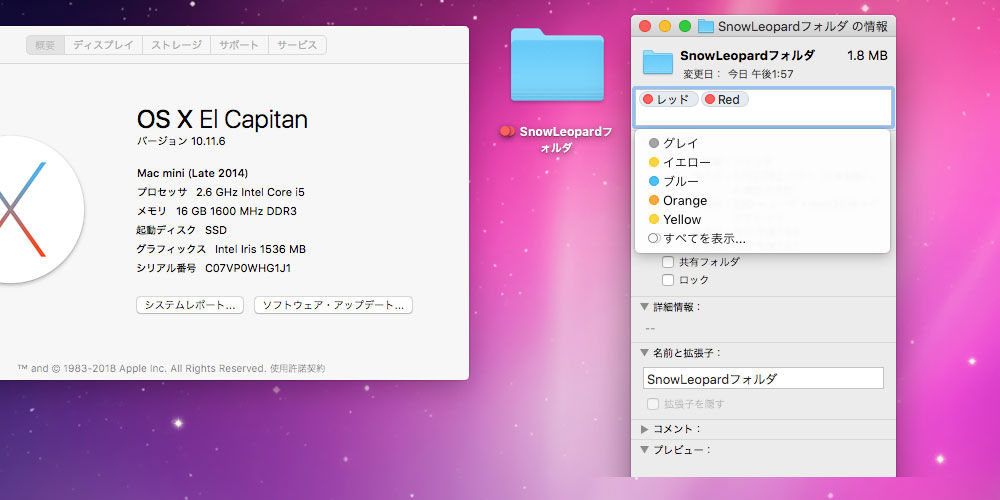Close the Info window with red button
The width and height of the screenshot is (1000, 500).
645,26
